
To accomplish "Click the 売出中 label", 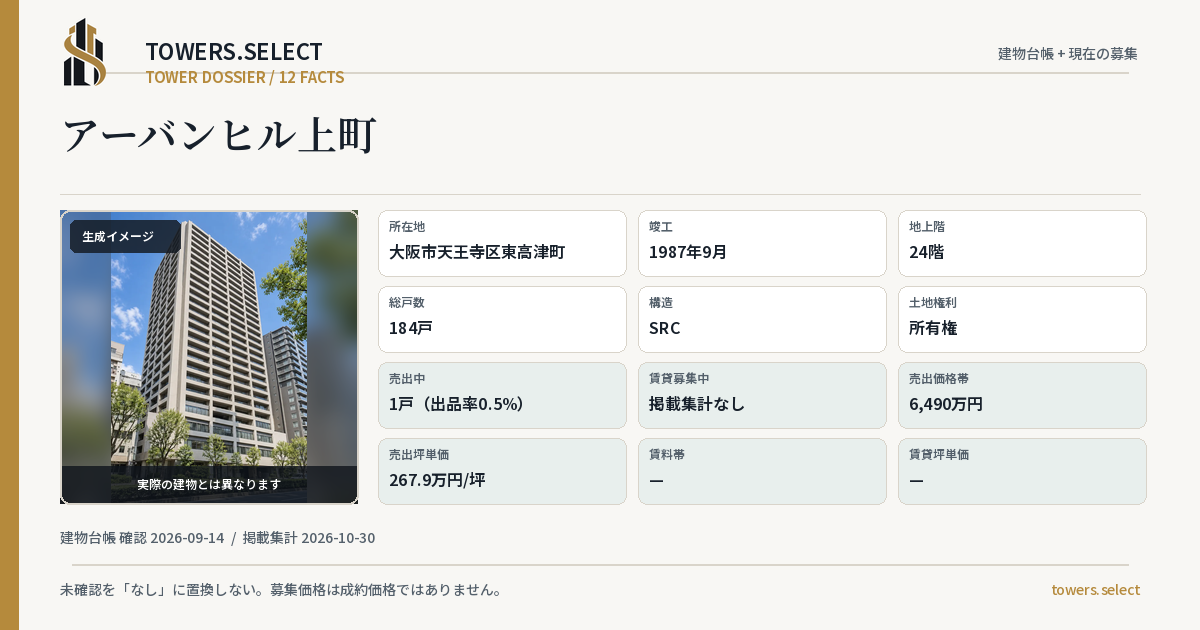I will point(407,379).
